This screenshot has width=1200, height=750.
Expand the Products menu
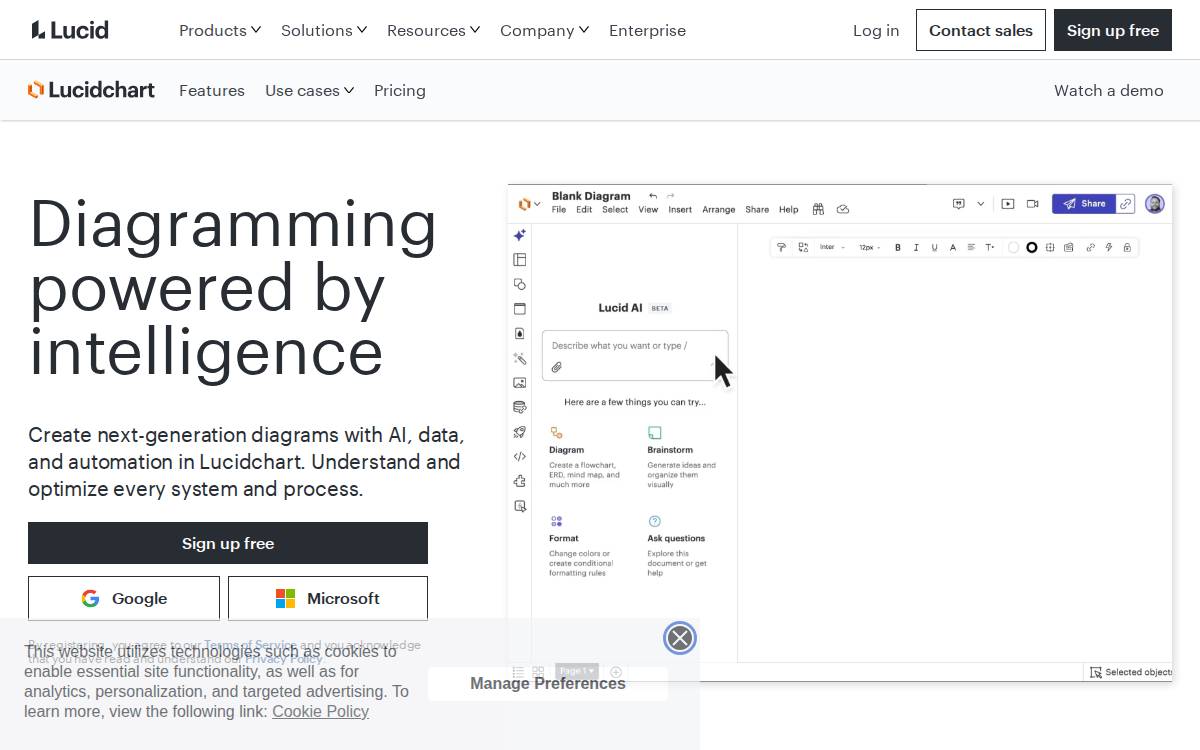220,30
